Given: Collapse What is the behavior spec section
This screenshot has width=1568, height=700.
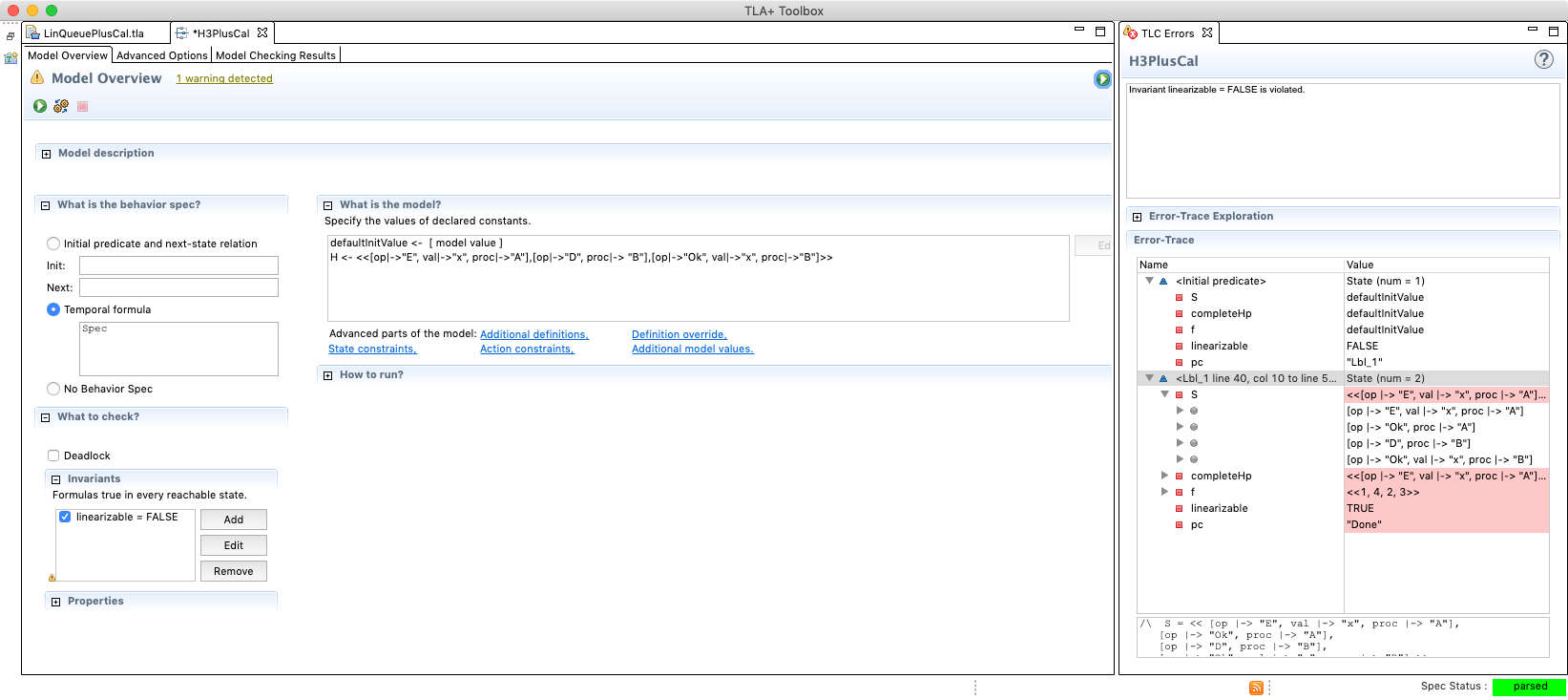Looking at the screenshot, I should [x=45, y=205].
